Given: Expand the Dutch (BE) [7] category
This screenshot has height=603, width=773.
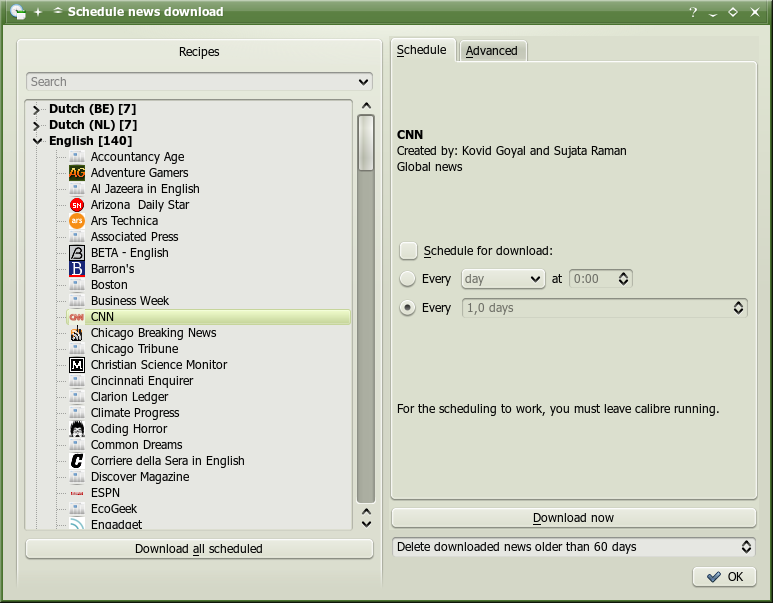Looking at the screenshot, I should (x=36, y=109).
